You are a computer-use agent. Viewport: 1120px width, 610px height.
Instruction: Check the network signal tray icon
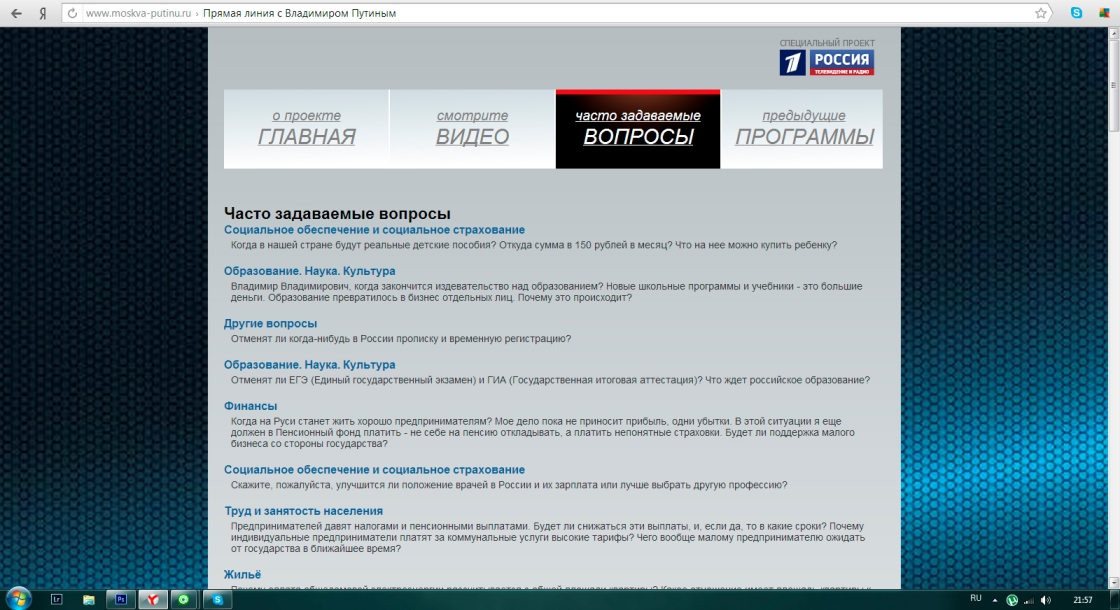point(1029,600)
